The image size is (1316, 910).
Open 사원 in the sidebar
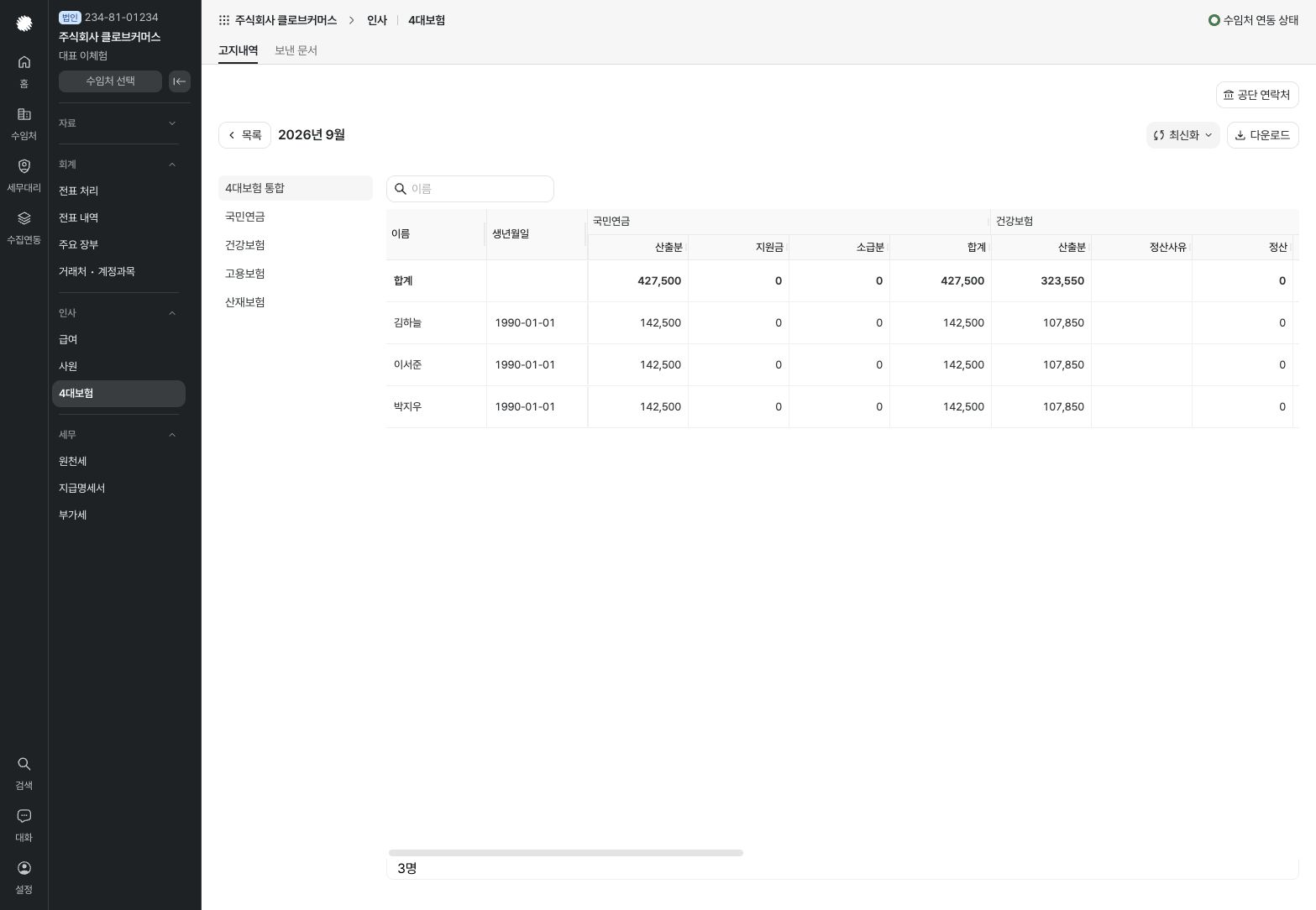point(118,367)
